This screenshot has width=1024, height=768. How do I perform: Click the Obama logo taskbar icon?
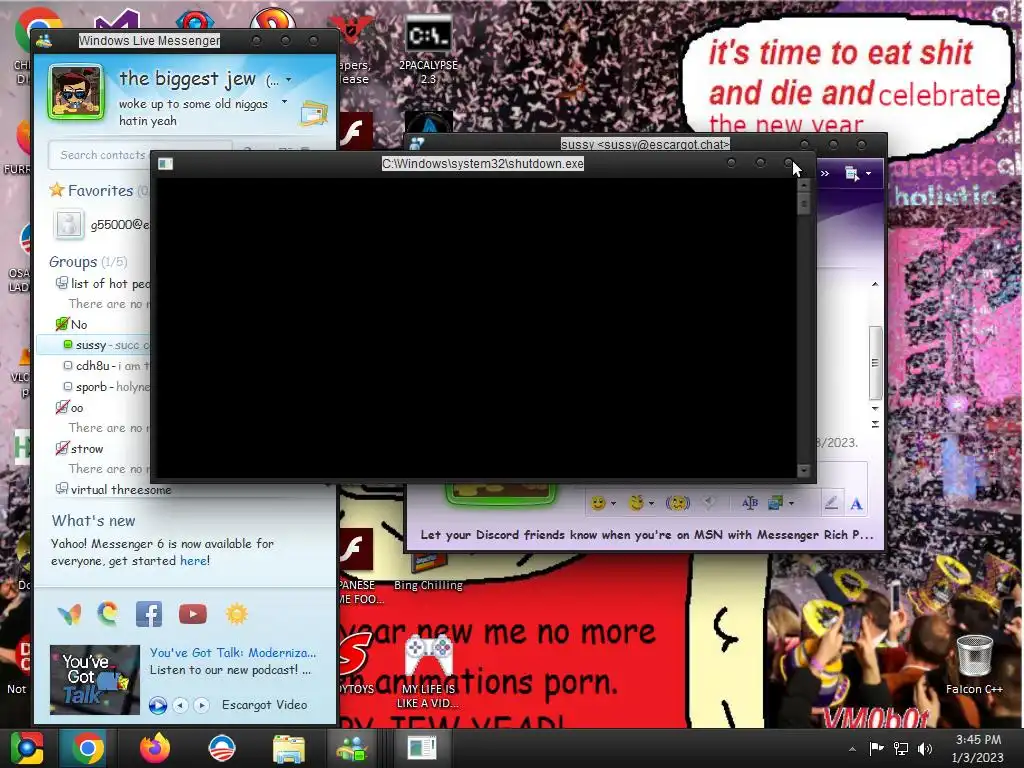(222, 748)
